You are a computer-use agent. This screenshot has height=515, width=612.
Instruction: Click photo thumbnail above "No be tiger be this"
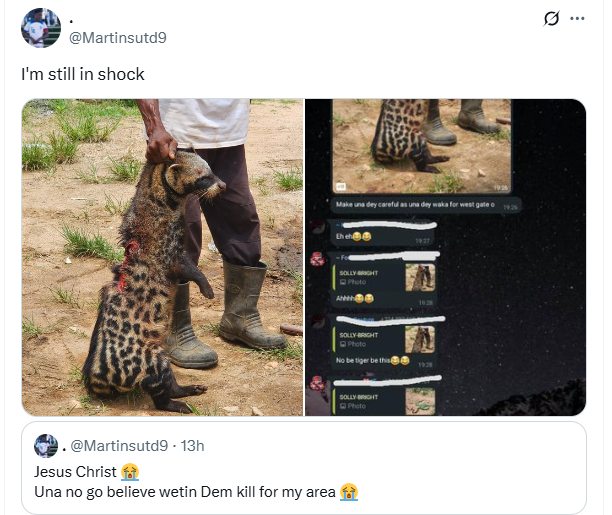pyautogui.click(x=420, y=339)
